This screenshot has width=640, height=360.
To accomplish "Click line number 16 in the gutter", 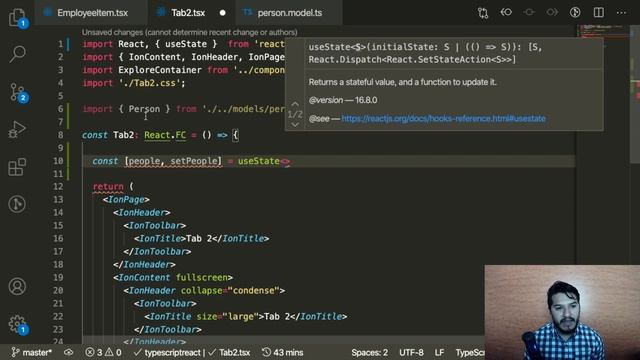I will (58, 238).
